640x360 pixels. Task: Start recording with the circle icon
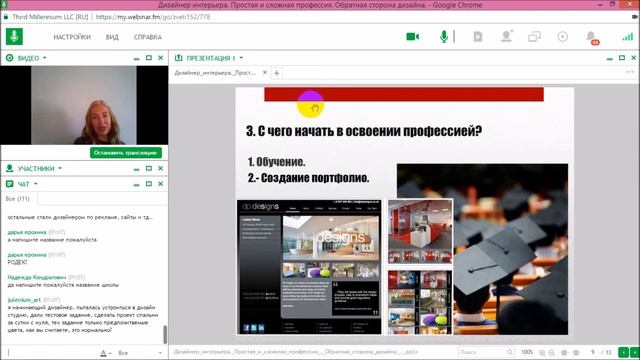562,37
